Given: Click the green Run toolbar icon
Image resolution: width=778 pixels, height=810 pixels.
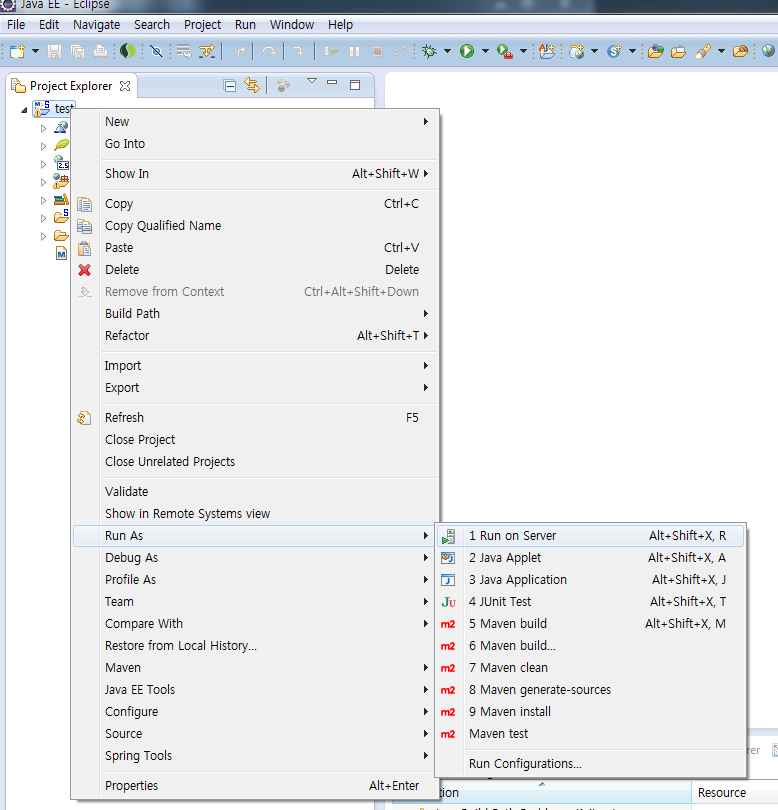Looking at the screenshot, I should [467, 51].
